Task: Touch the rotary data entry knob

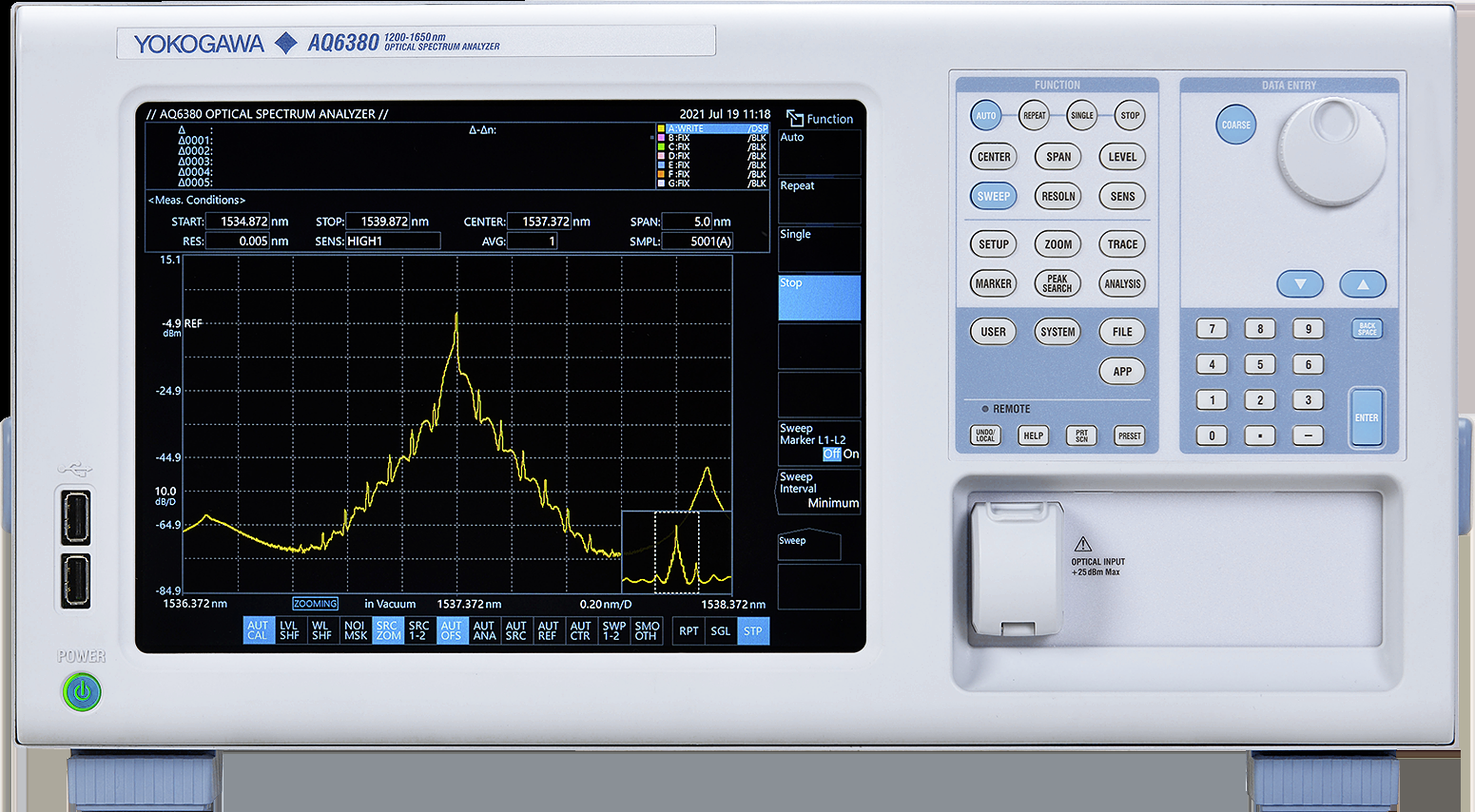Action: point(1330,150)
